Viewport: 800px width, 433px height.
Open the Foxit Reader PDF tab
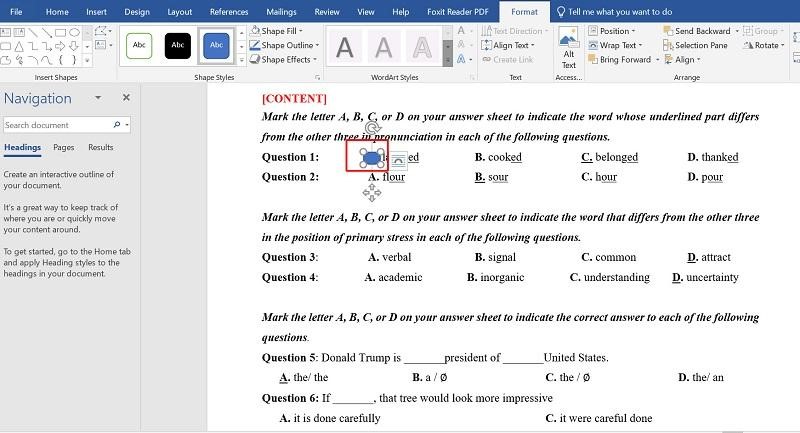(458, 11)
